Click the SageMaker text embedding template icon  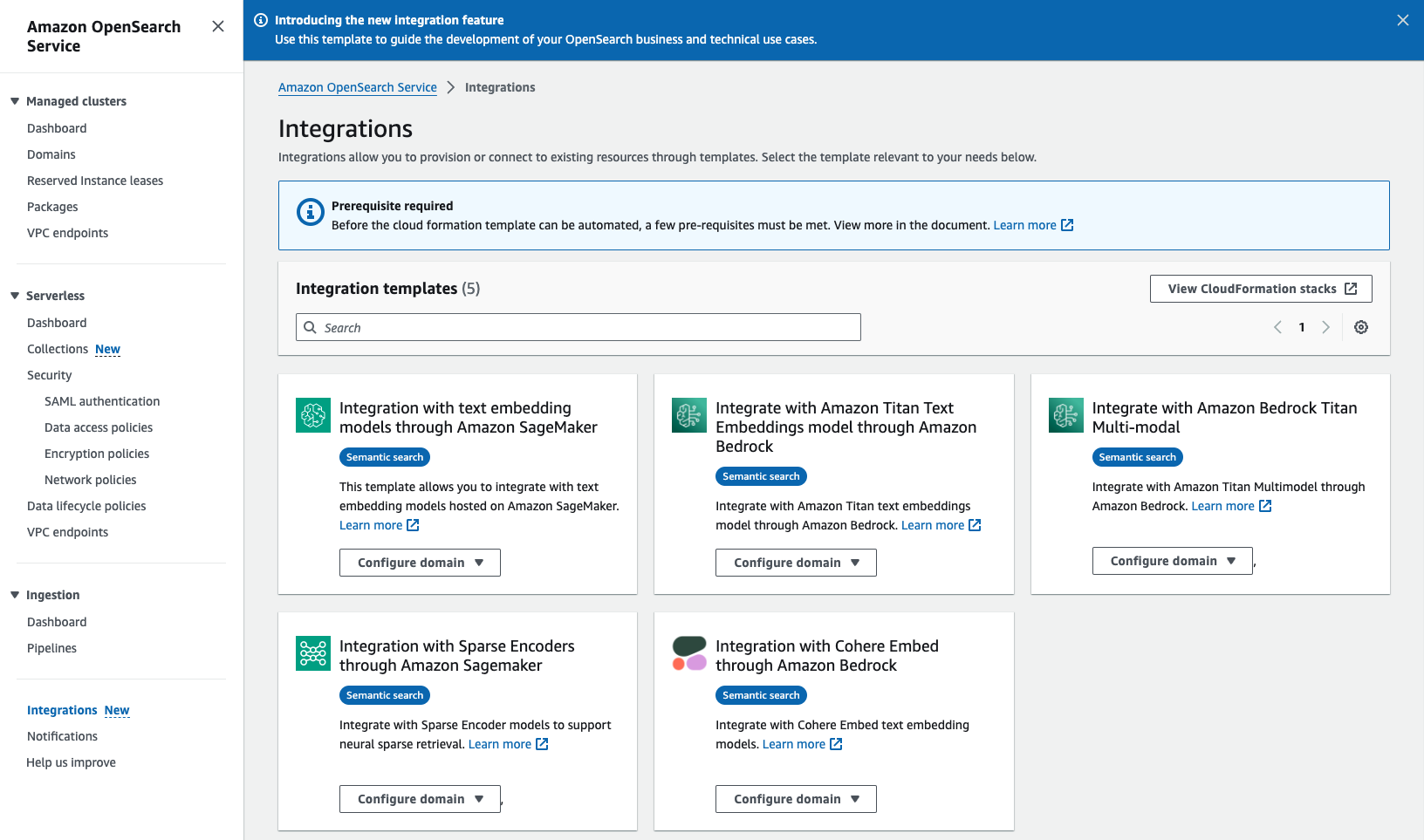[313, 415]
